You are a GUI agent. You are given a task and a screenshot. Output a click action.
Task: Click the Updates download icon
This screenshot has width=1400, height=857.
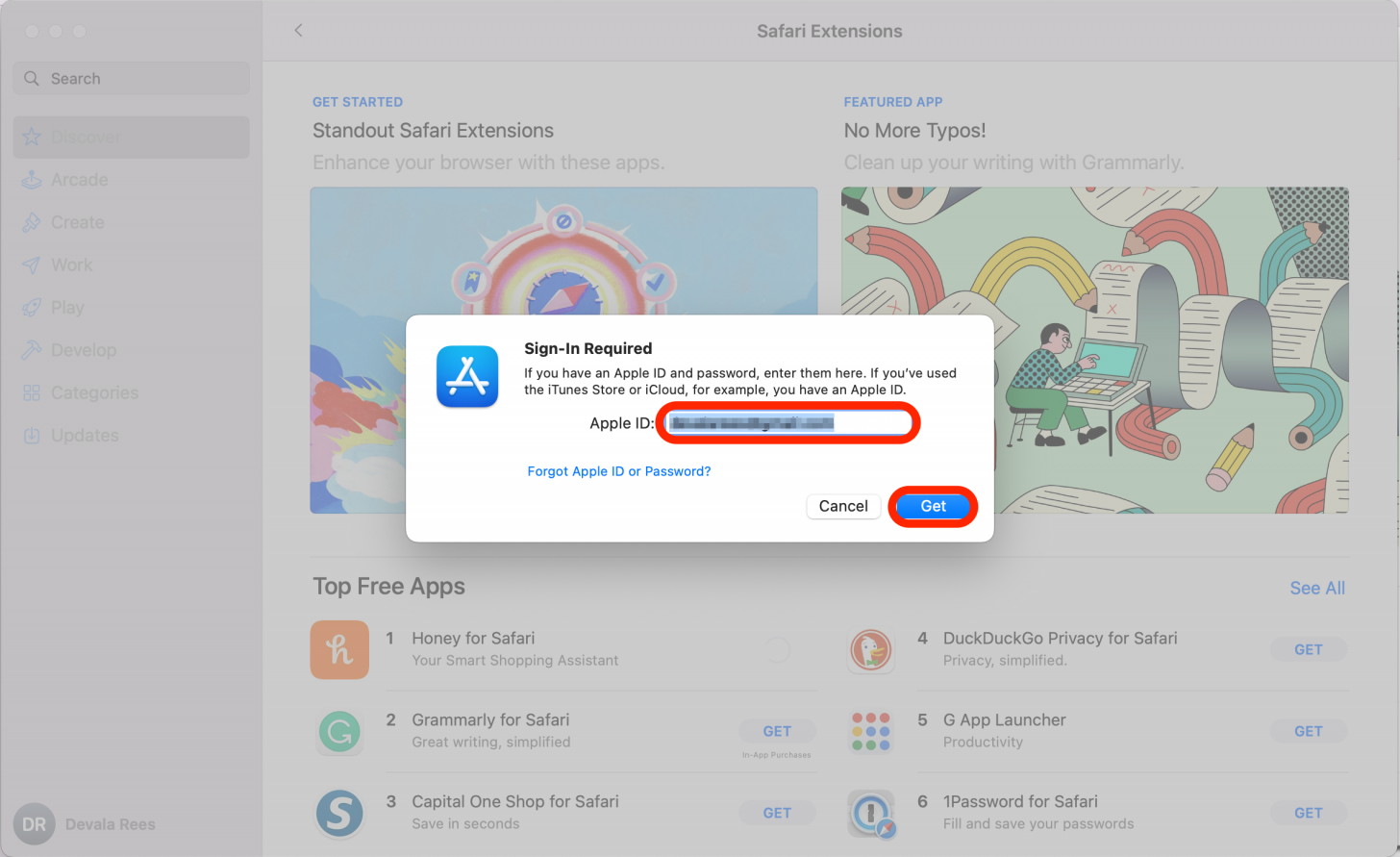[32, 436]
